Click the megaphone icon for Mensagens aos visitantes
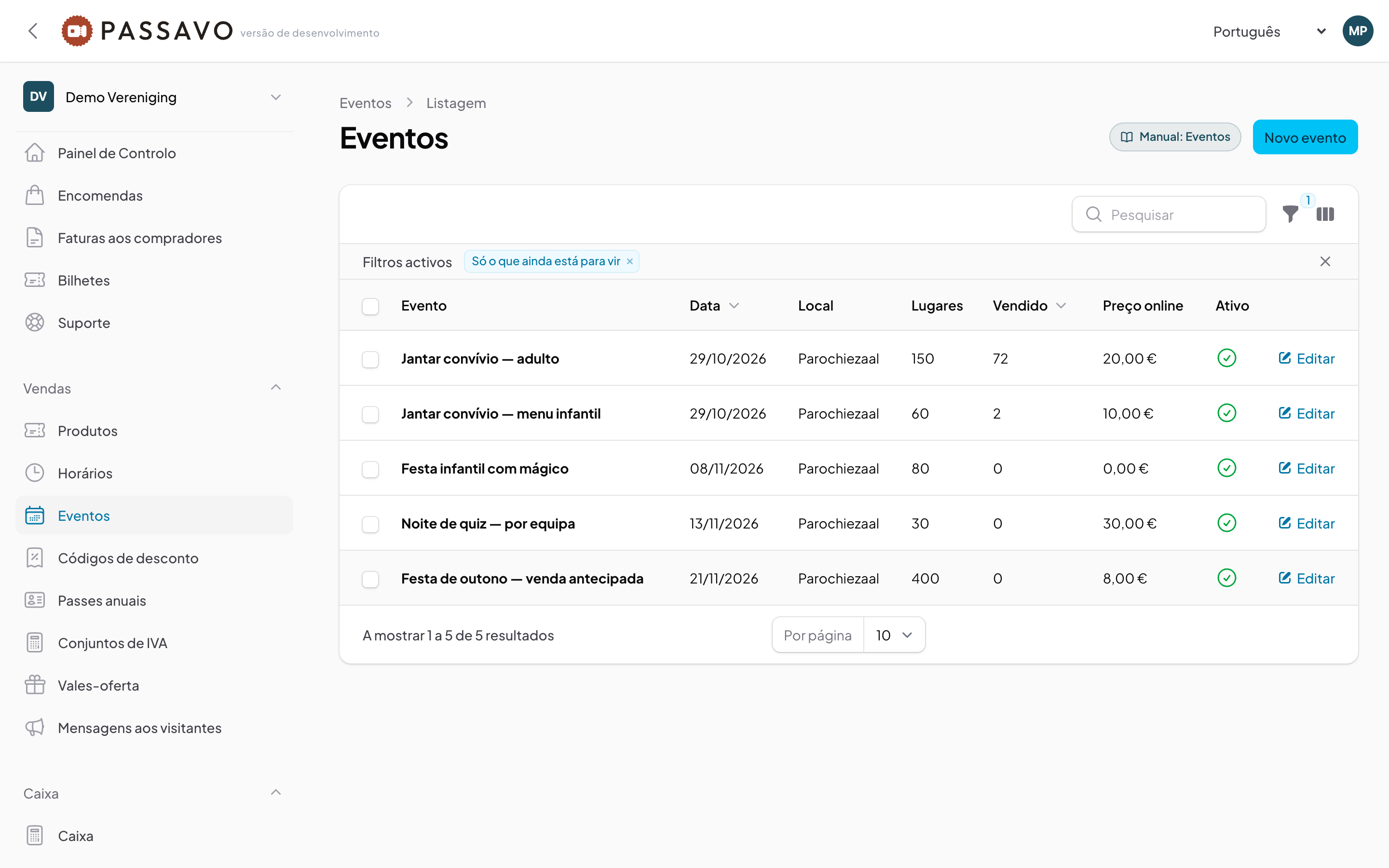1389x868 pixels. pos(34,727)
